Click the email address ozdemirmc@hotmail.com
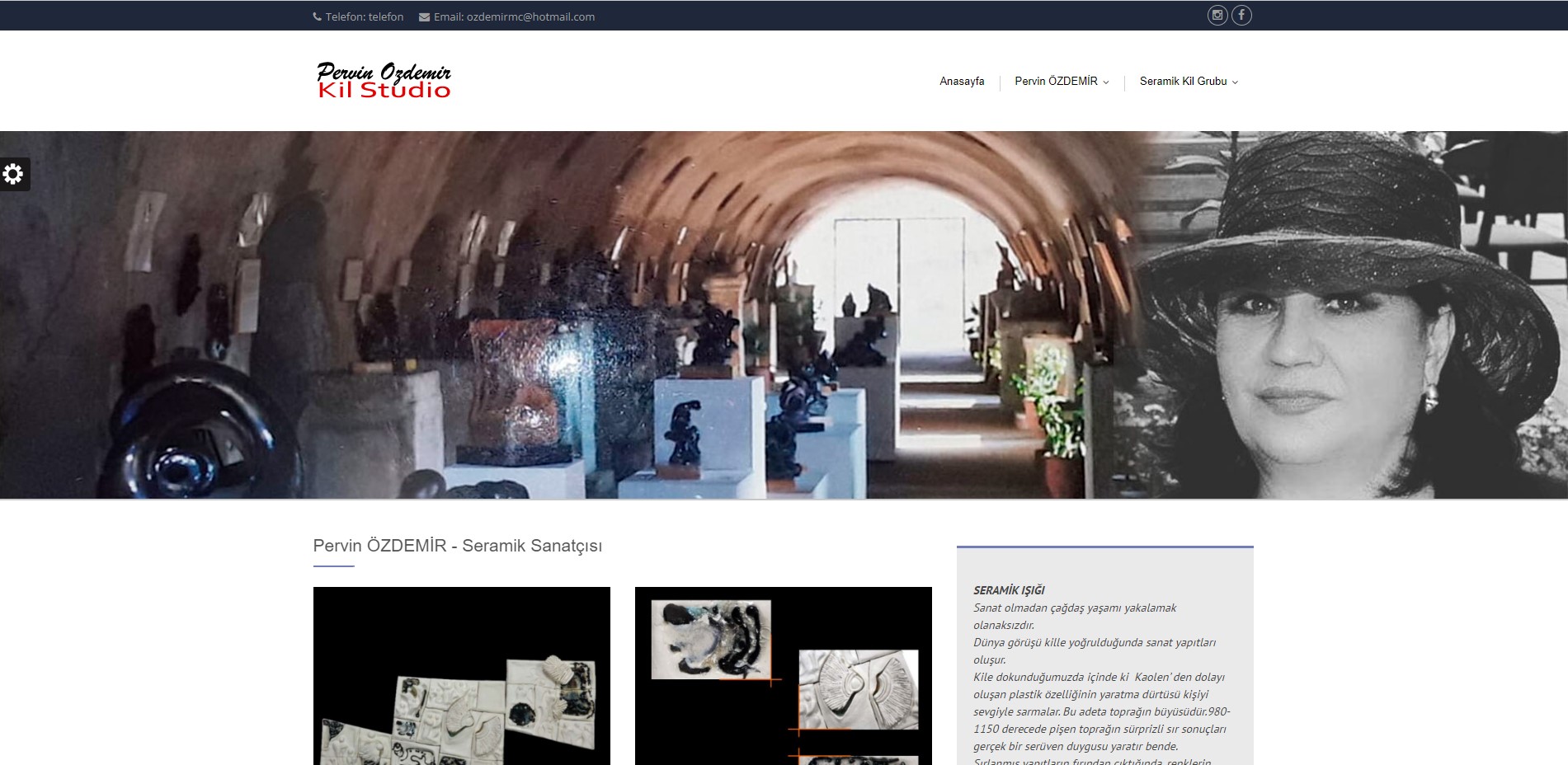This screenshot has height=765, width=1568. point(530,16)
